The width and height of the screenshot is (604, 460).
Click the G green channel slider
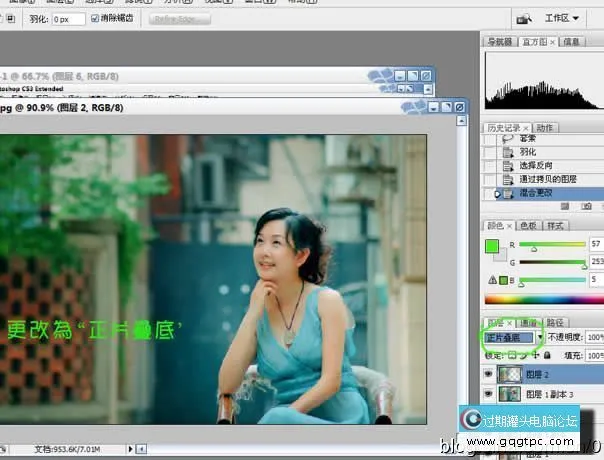coord(552,262)
